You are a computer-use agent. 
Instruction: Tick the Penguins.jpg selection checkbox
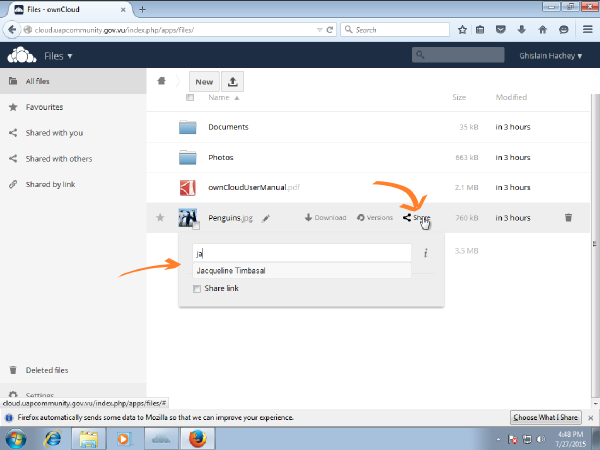196,226
